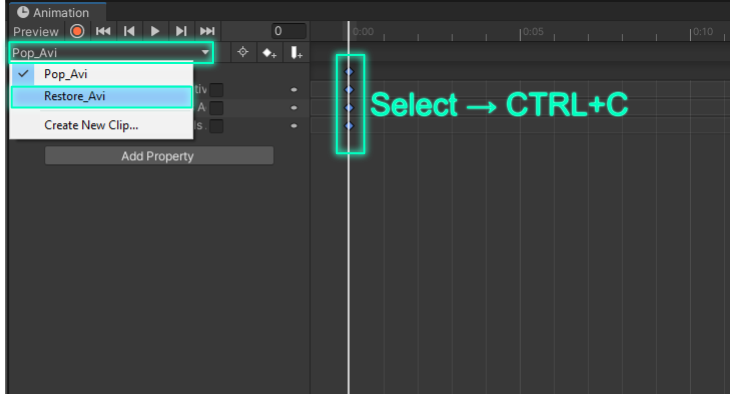Enable keyframe recording mode
Screen dimensions: 730x394
(x=77, y=31)
